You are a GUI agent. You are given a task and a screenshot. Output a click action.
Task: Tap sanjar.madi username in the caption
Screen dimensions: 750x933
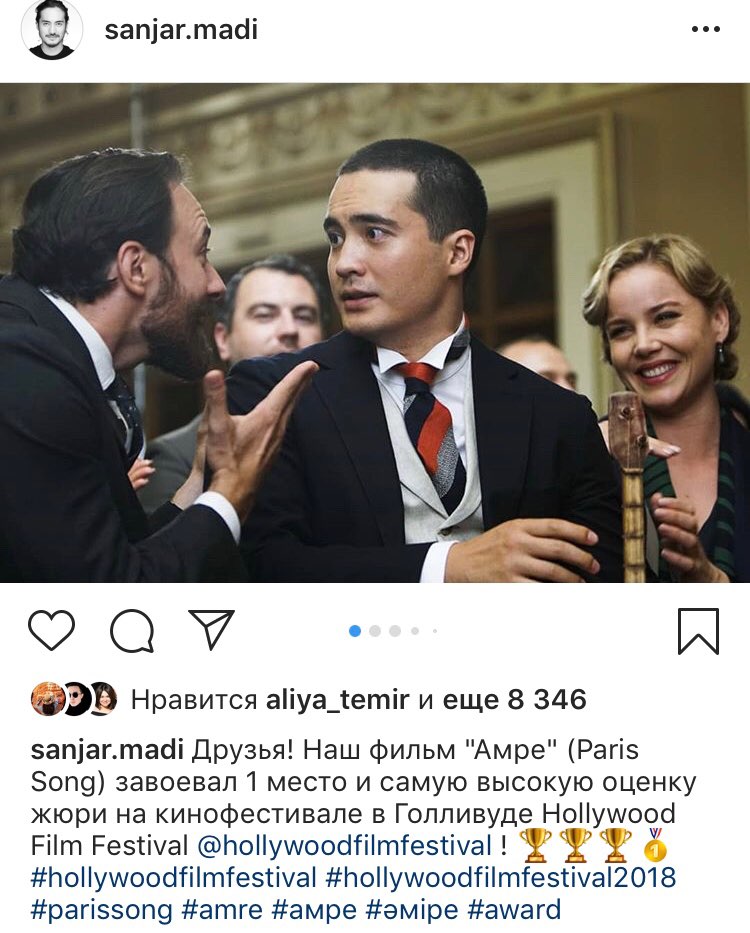click(107, 750)
